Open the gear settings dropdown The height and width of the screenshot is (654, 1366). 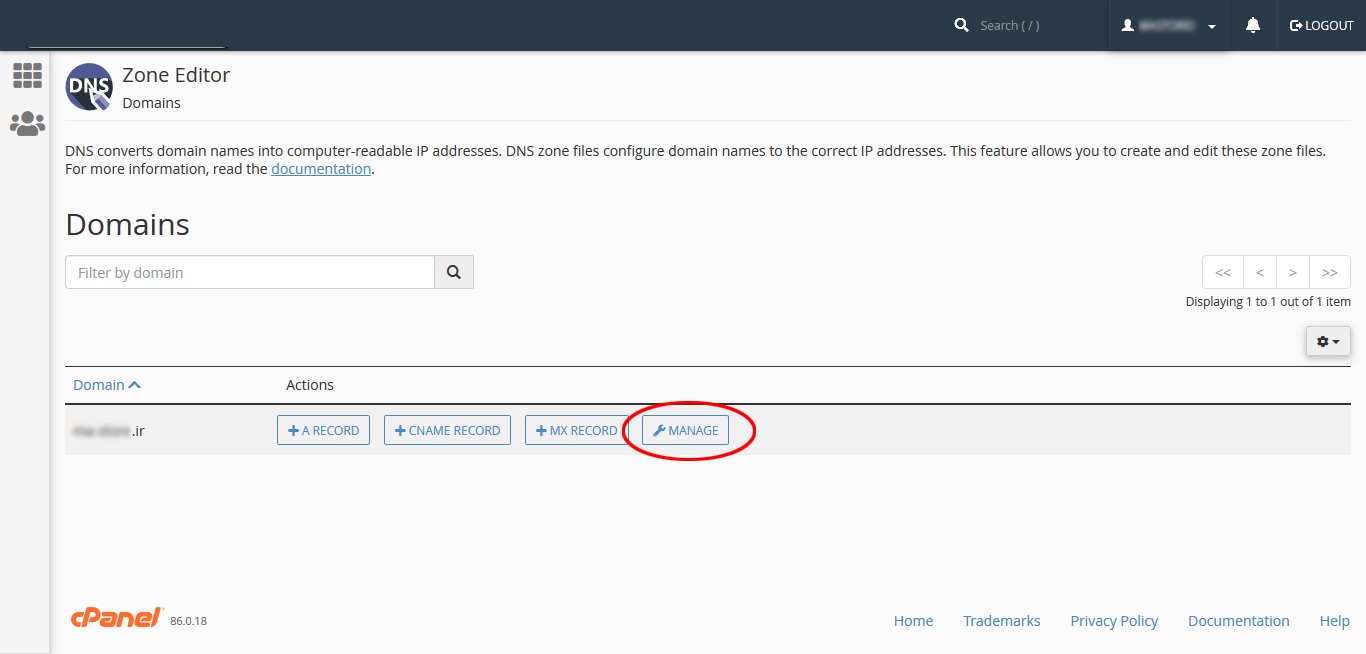click(x=1328, y=341)
